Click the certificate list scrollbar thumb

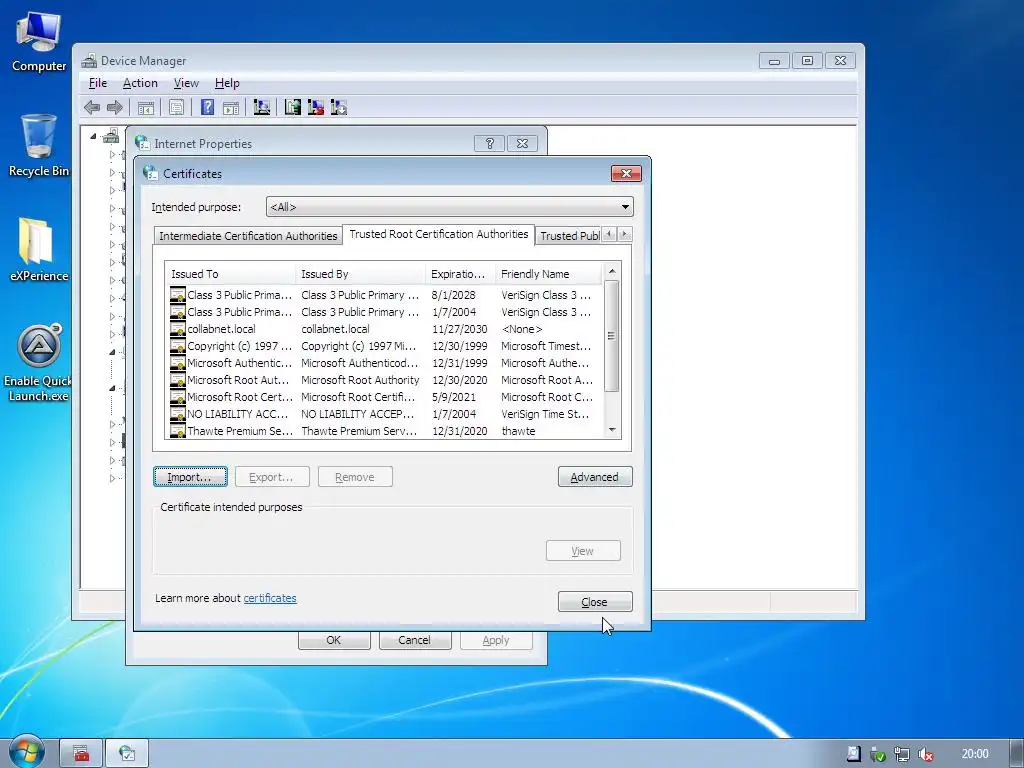[611, 336]
